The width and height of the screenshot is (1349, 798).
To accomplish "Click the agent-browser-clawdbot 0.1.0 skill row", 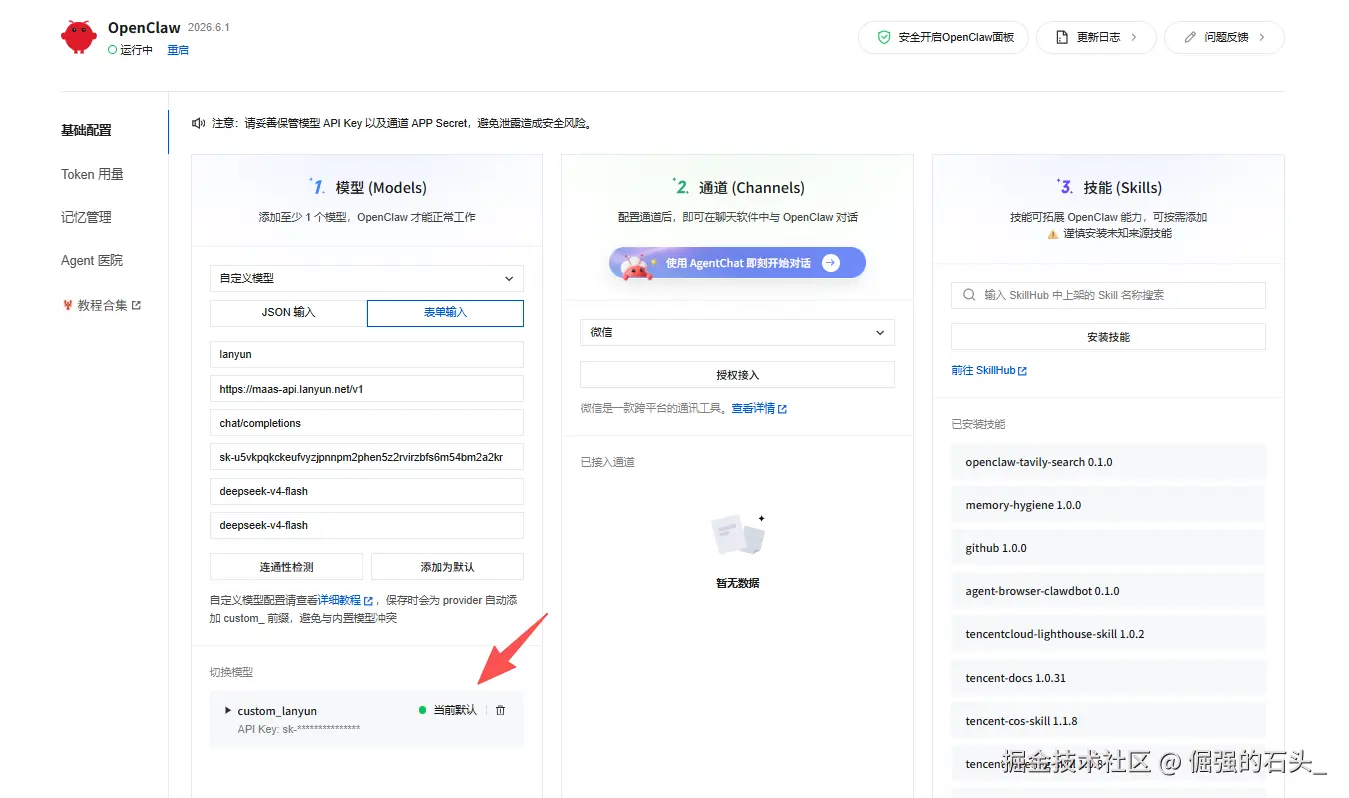I will [x=1108, y=591].
